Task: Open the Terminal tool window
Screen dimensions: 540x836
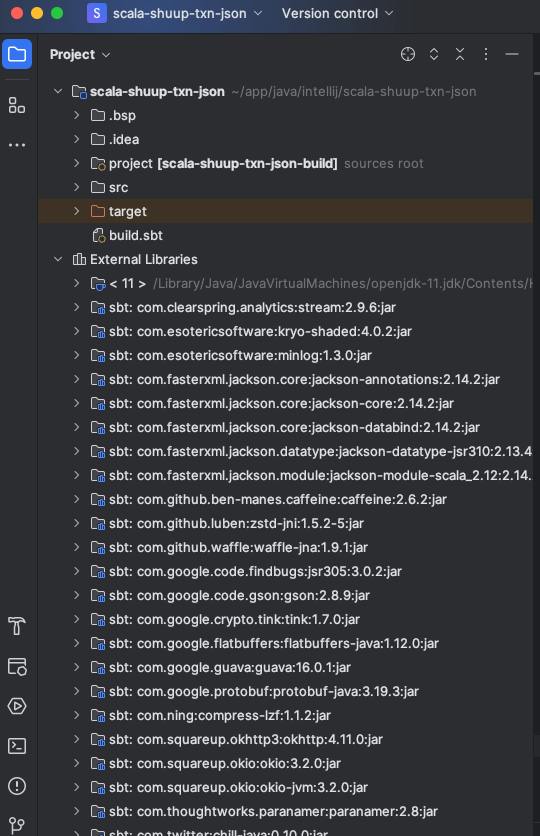Action: pos(17,746)
